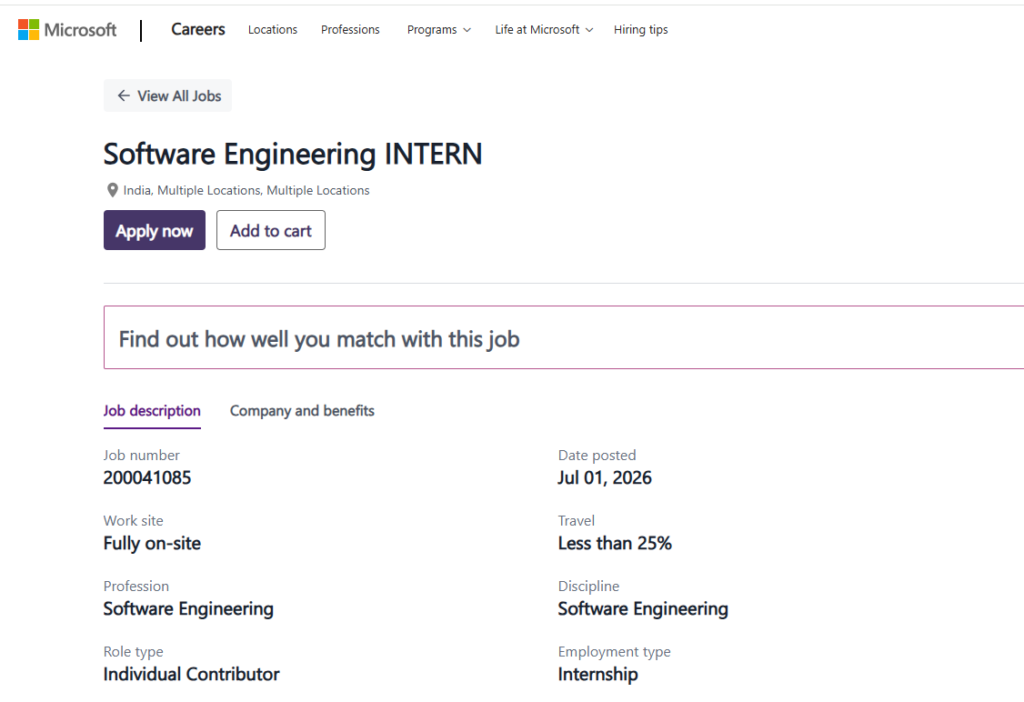Select the Job description tab
The width and height of the screenshot is (1024, 702).
152,411
